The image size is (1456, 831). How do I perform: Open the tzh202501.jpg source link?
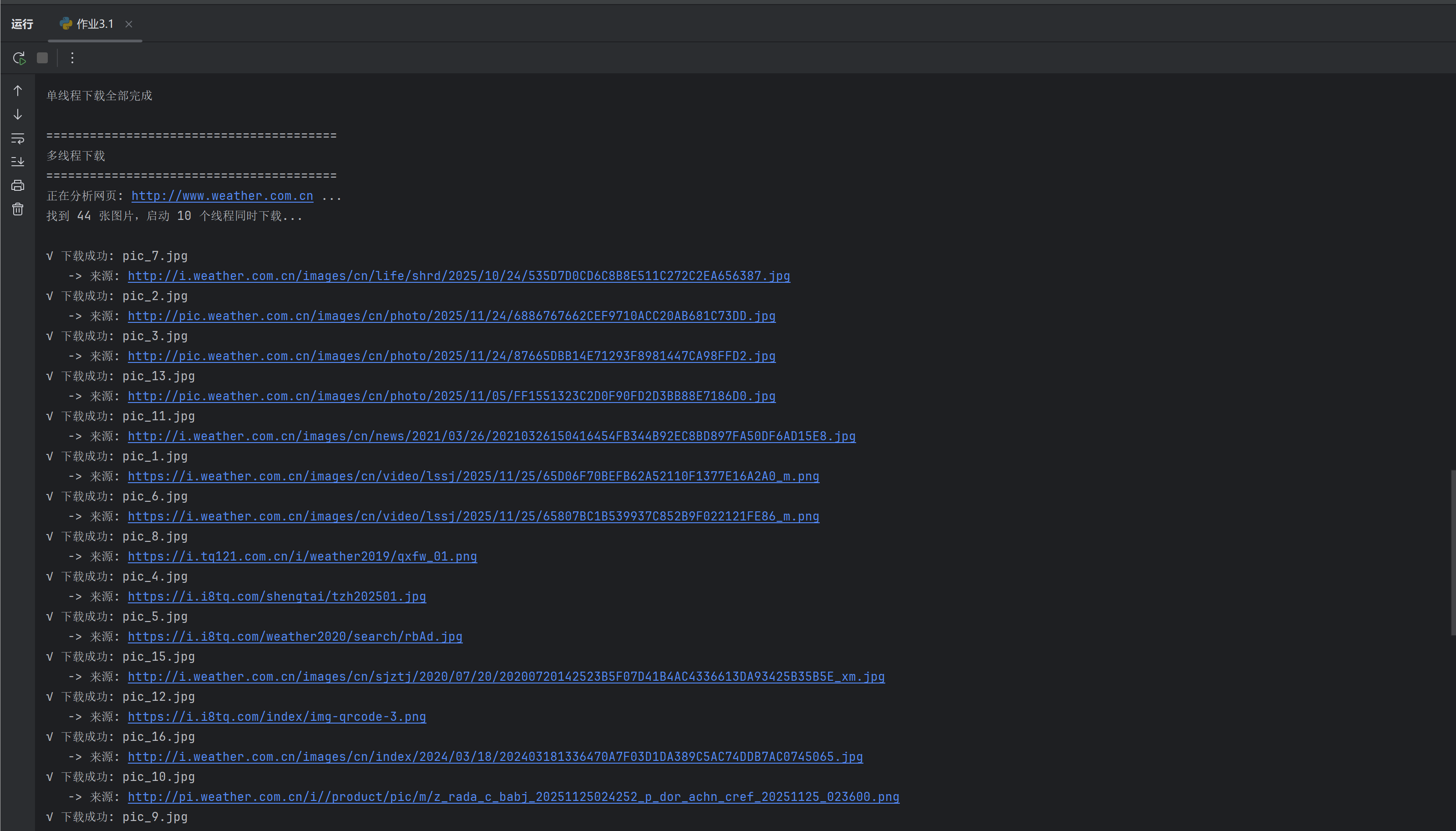coord(277,596)
